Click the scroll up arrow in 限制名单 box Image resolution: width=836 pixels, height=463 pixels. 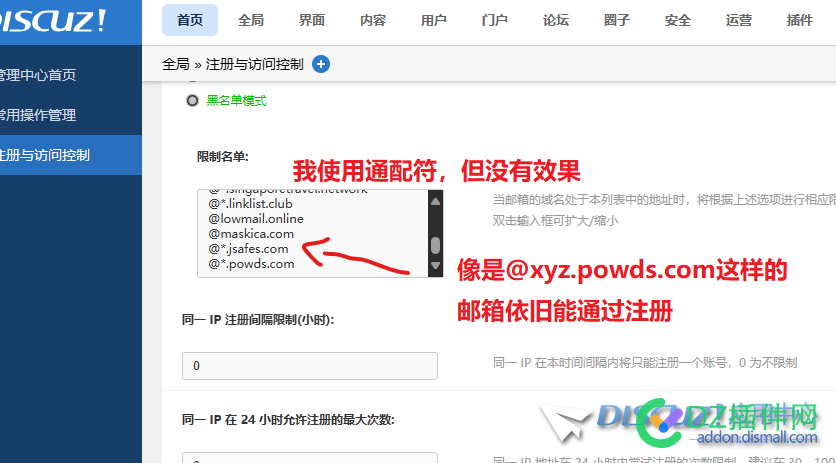tap(436, 202)
